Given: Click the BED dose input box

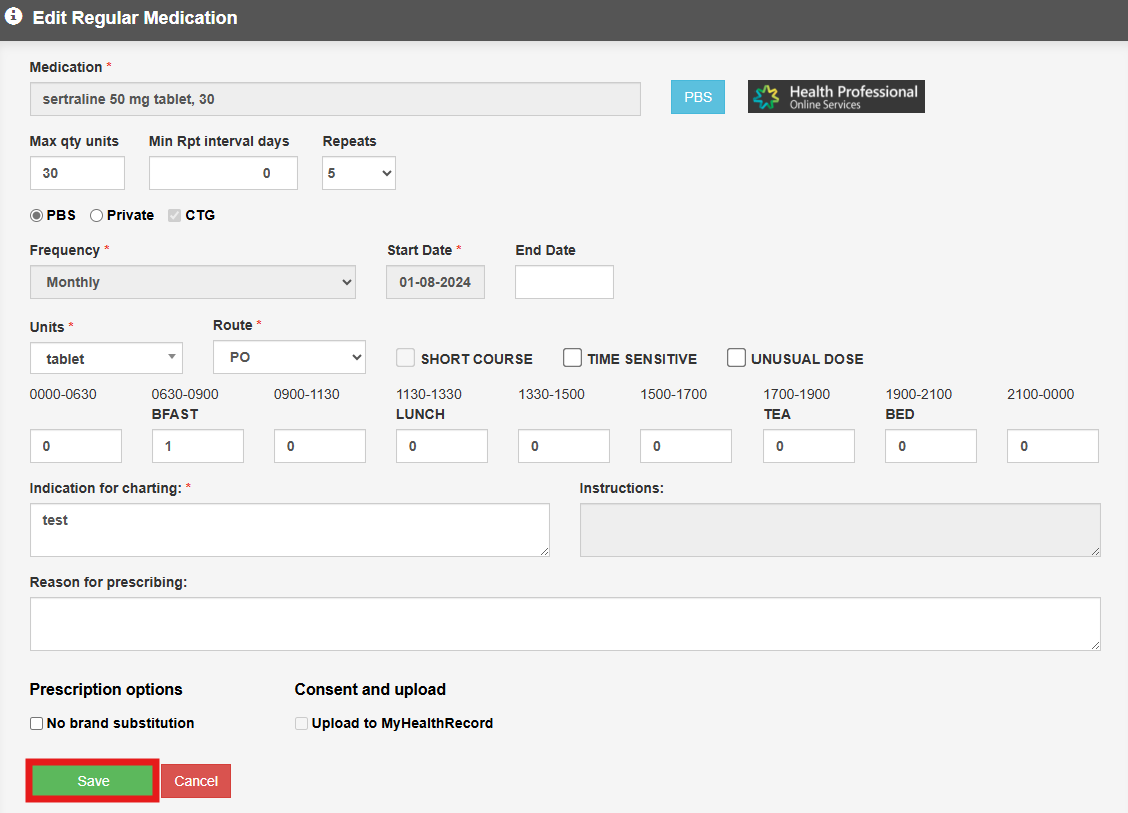Looking at the screenshot, I should click(930, 446).
